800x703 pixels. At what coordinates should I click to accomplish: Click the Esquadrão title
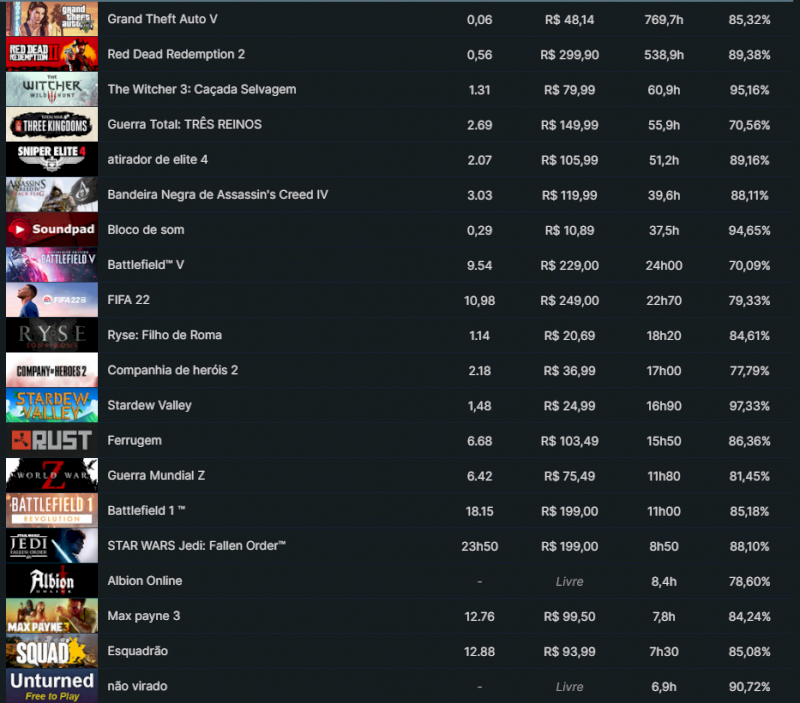point(138,651)
